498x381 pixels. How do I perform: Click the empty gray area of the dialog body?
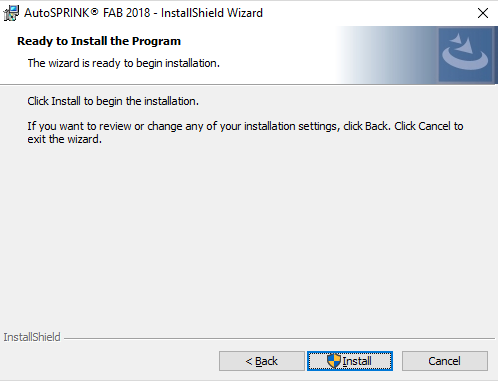click(249, 233)
